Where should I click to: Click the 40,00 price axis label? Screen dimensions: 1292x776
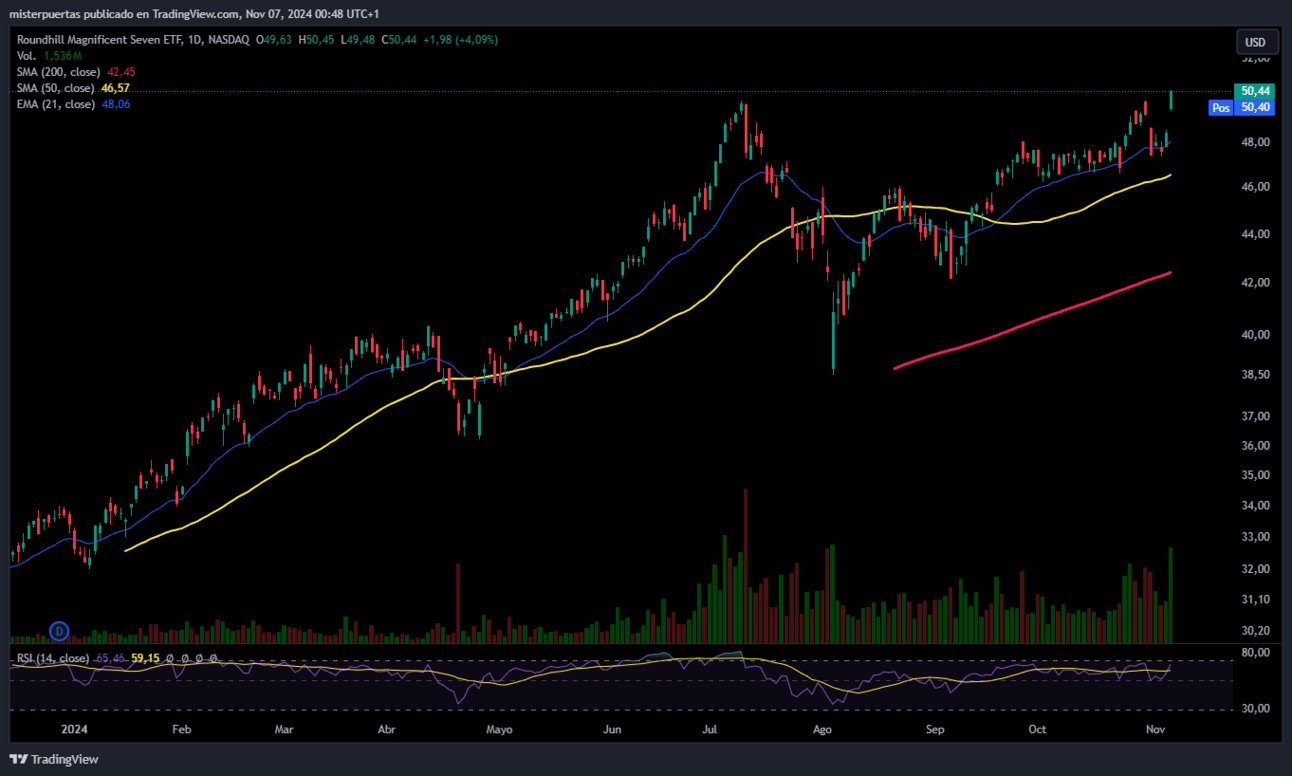(x=1255, y=335)
